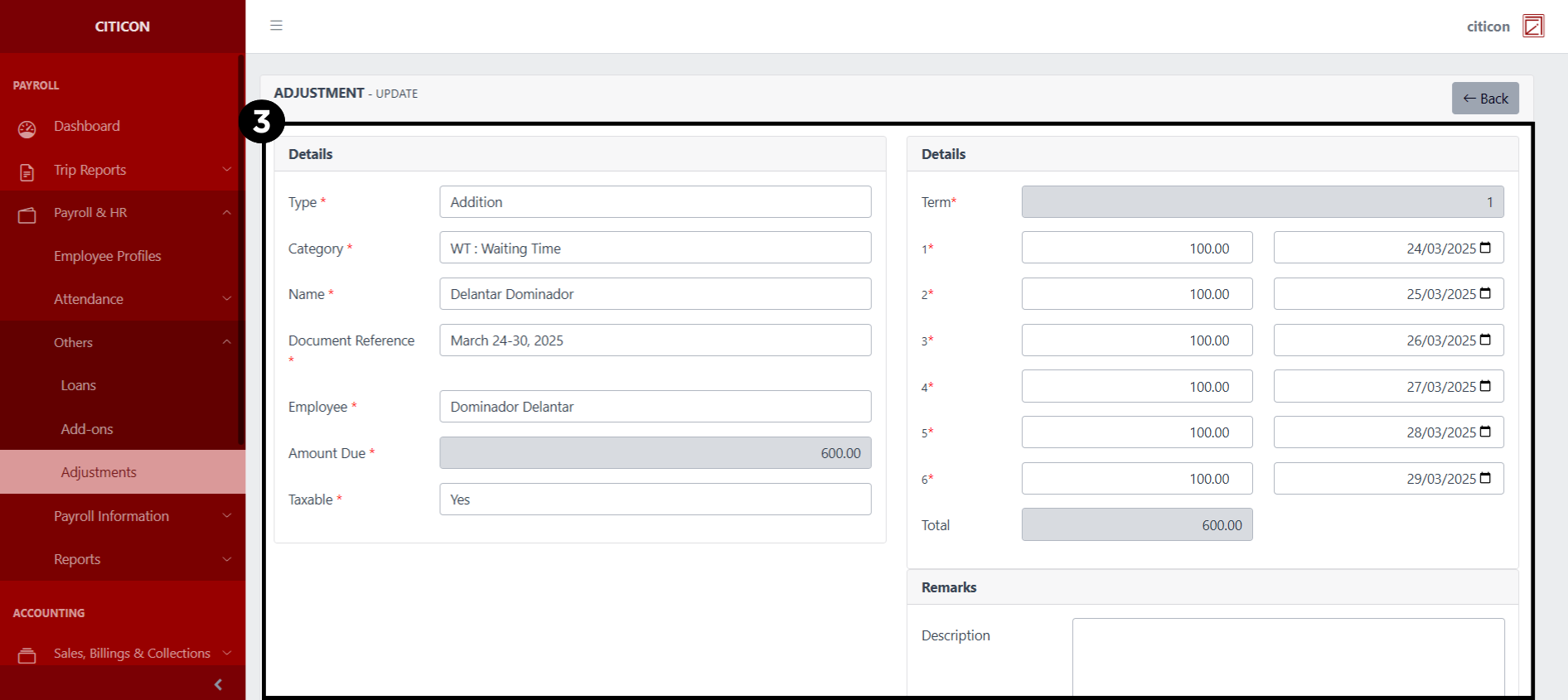Screen dimensions: 1568x700
Task: Click the Back button
Action: click(x=1484, y=99)
